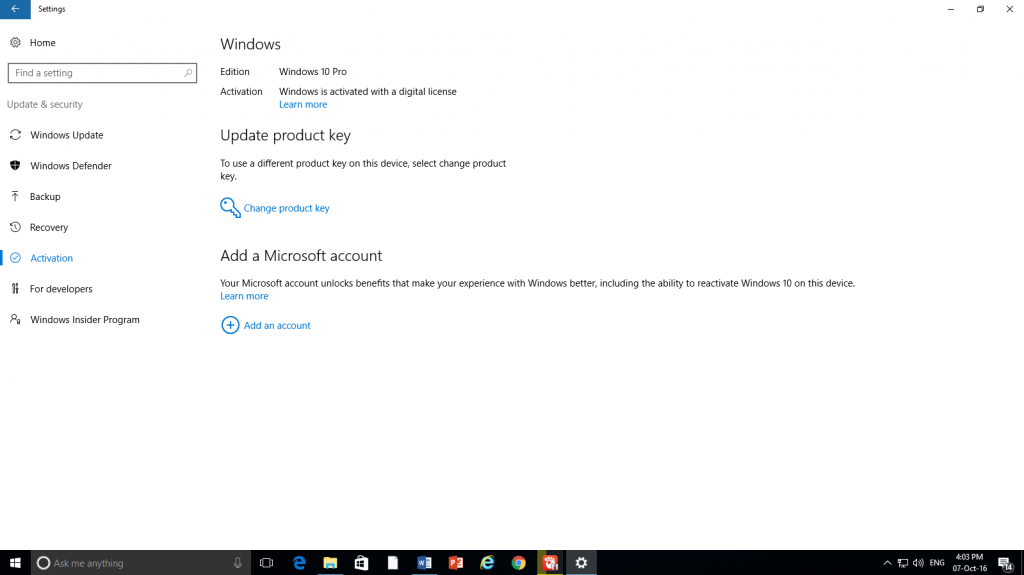Viewport: 1024px width, 575px height.
Task: Click the Windows Defender shield icon
Action: pyautogui.click(x=15, y=165)
